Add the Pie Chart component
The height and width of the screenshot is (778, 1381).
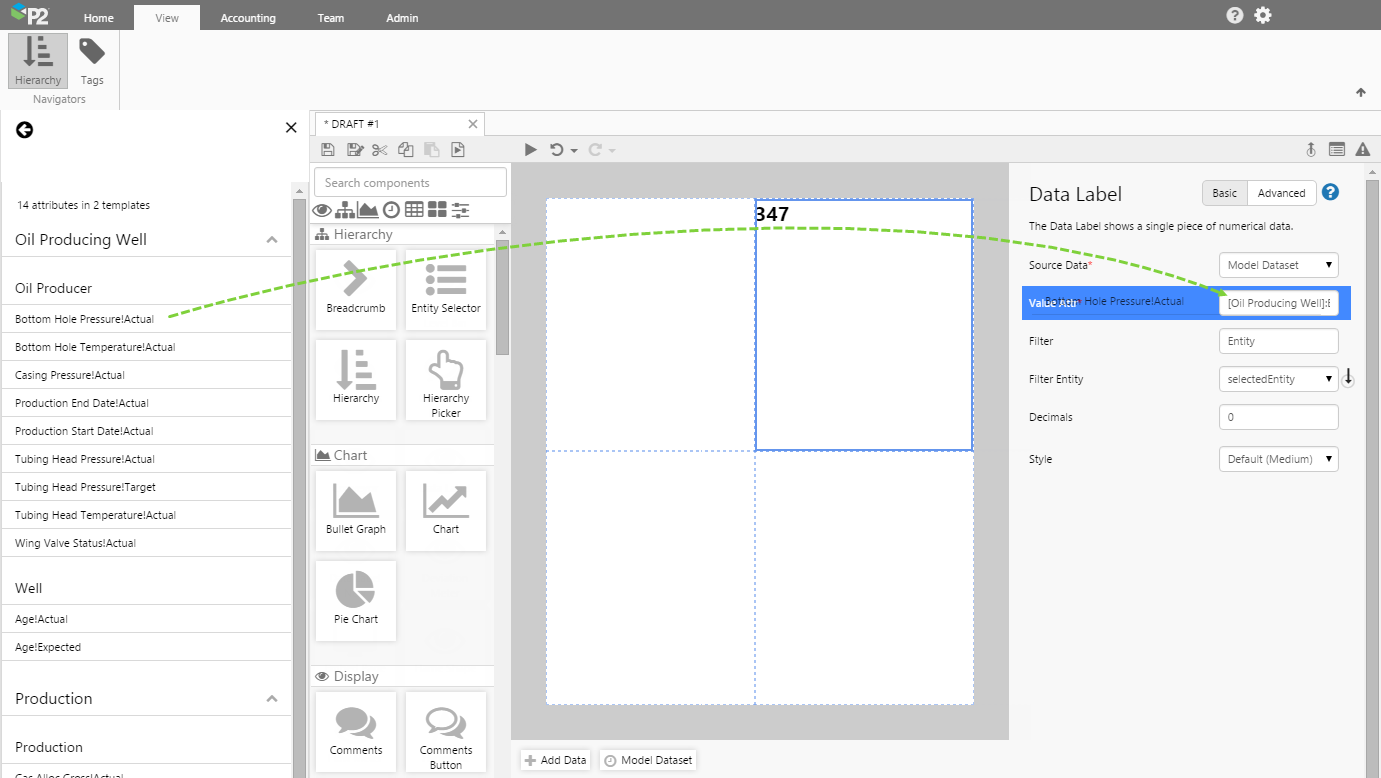(355, 599)
